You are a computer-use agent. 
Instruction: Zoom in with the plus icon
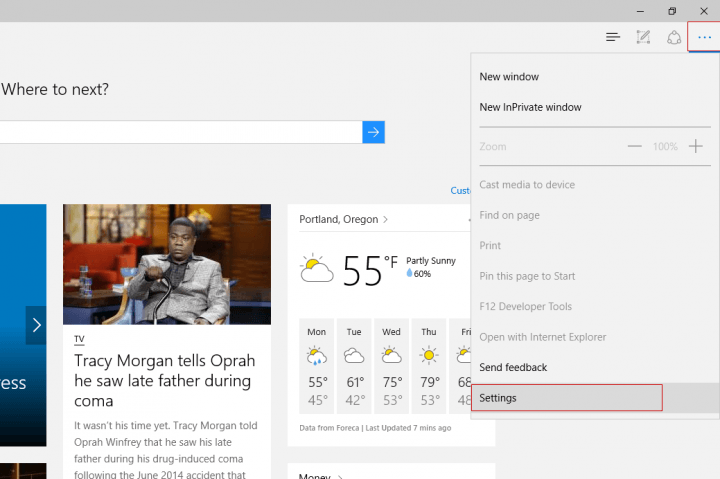tap(696, 146)
